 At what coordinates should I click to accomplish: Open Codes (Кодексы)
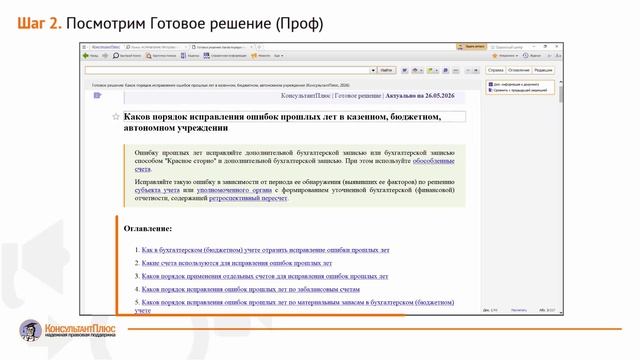pyautogui.click(x=190, y=56)
